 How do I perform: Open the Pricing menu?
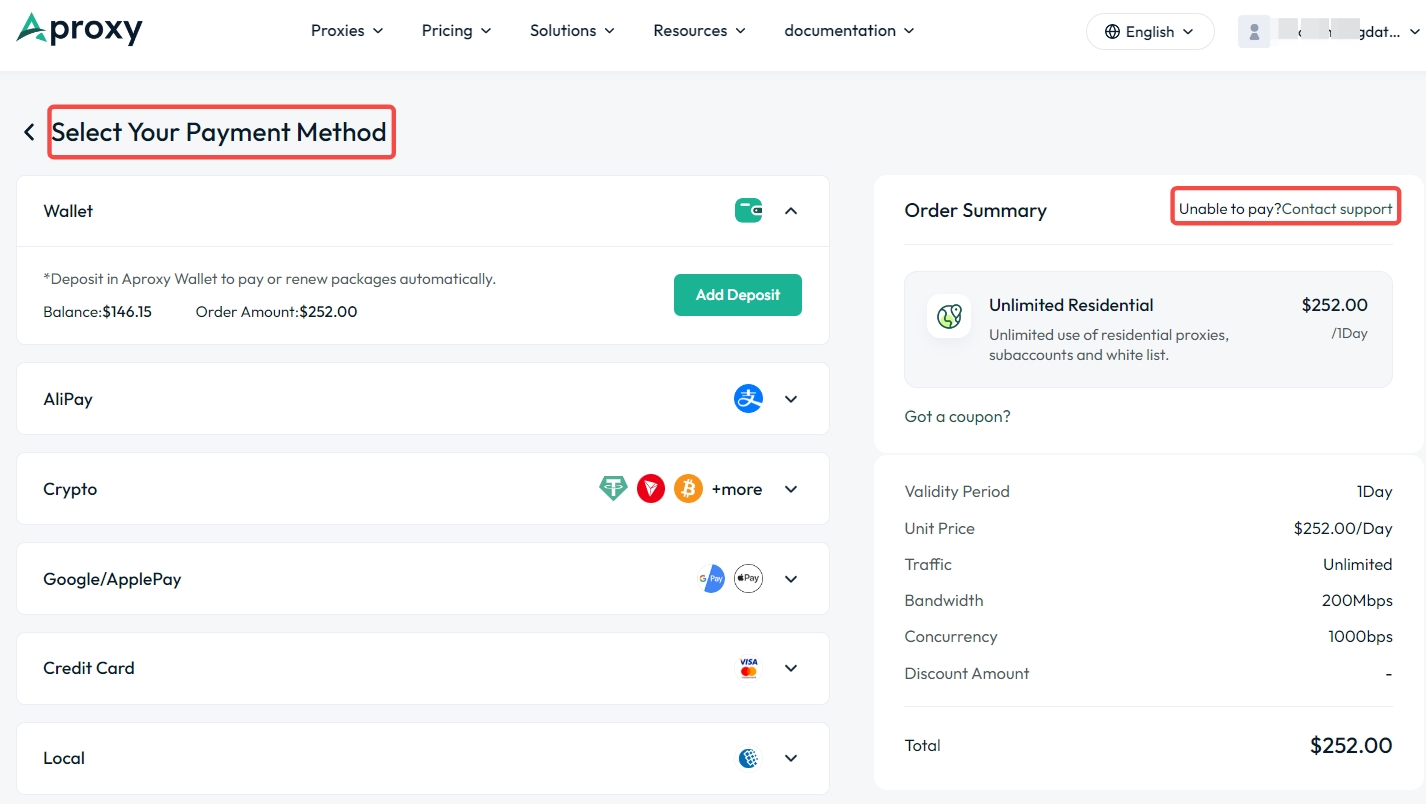coord(456,30)
